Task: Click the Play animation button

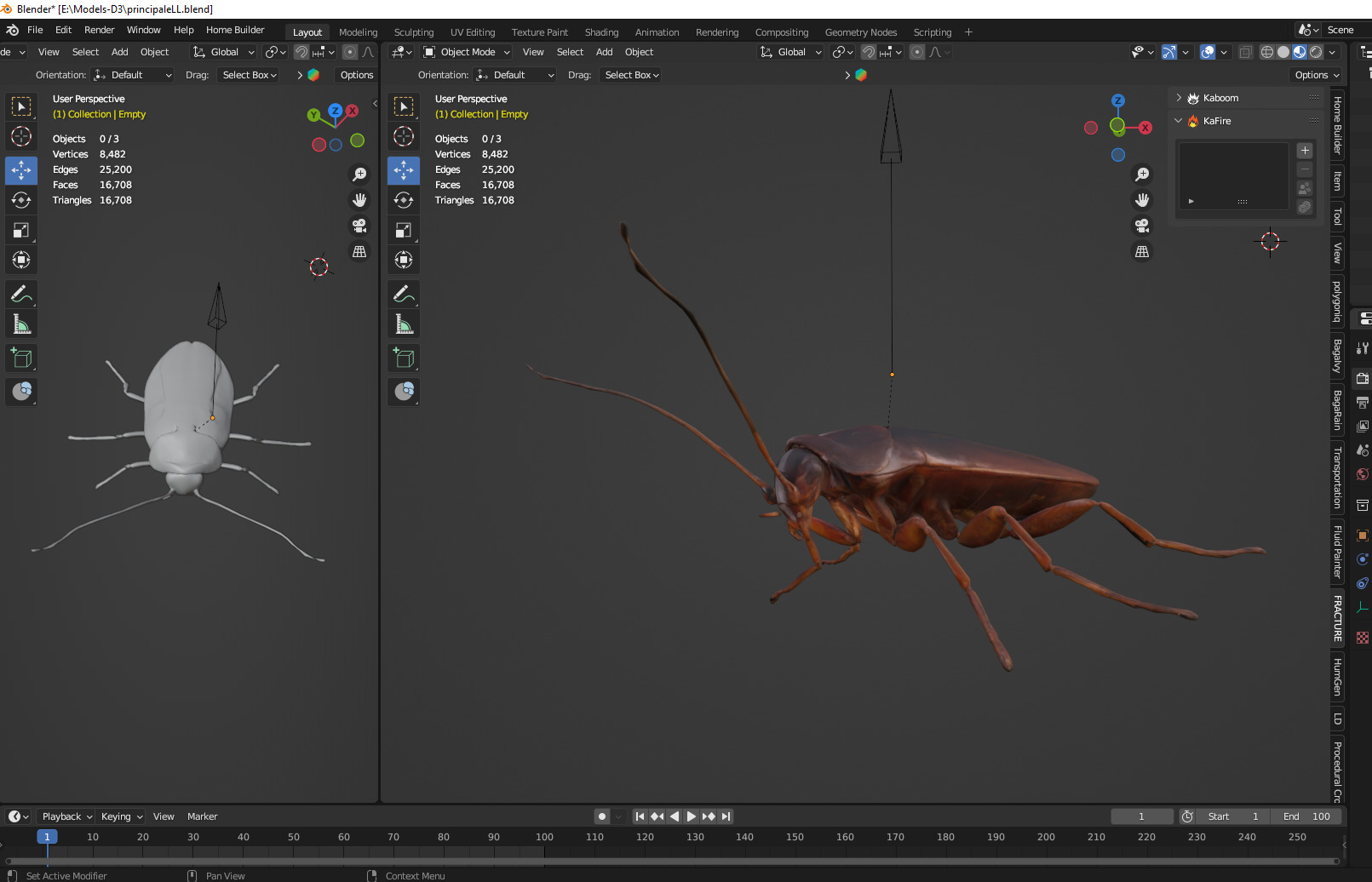Action: [x=691, y=816]
